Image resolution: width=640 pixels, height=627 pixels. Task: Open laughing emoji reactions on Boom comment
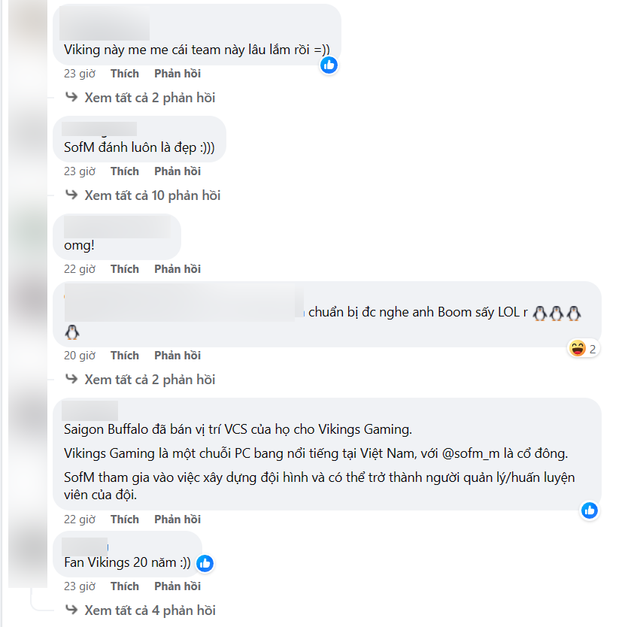[584, 349]
